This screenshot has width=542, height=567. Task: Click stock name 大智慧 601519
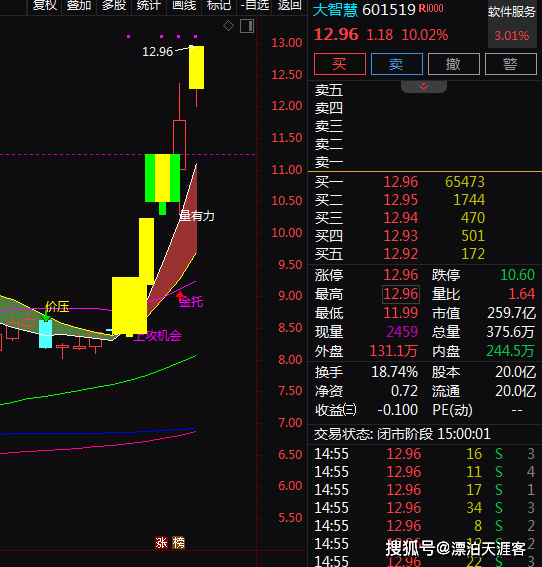[364, 10]
